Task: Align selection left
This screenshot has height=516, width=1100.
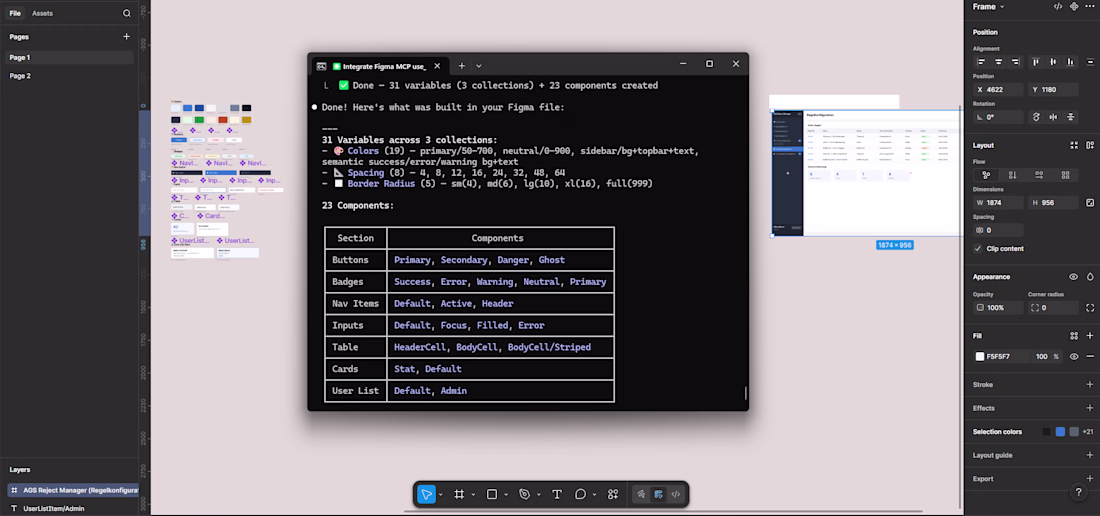Action: 981,62
